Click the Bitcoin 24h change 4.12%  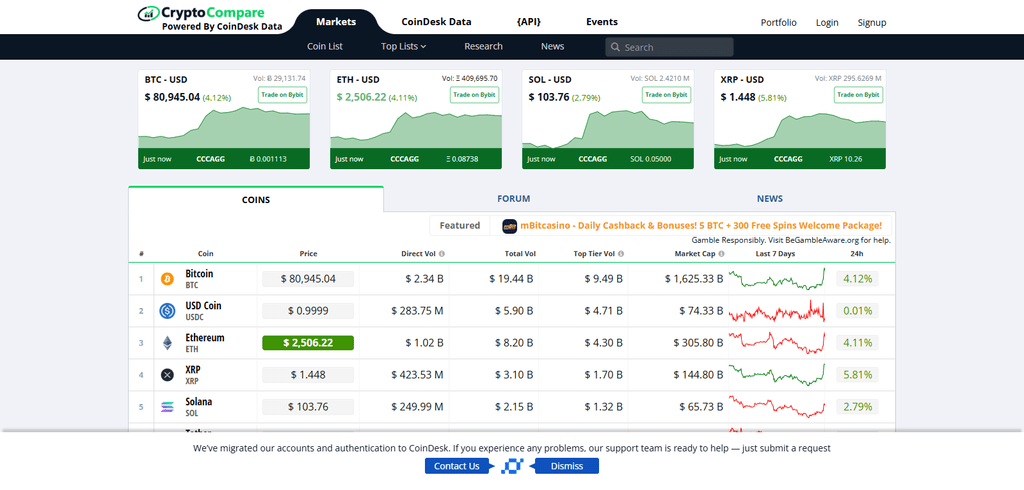pyautogui.click(x=858, y=279)
